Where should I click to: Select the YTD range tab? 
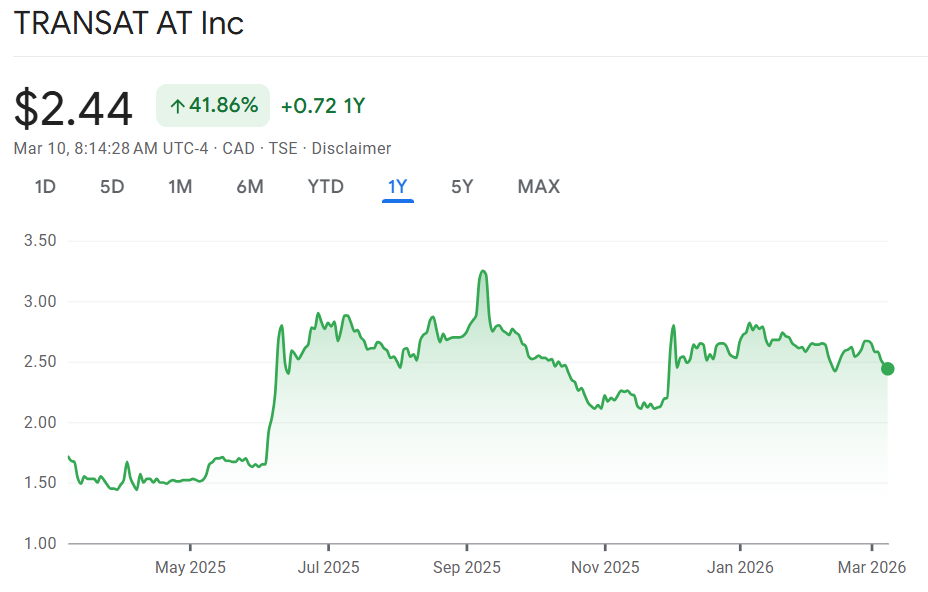point(325,186)
